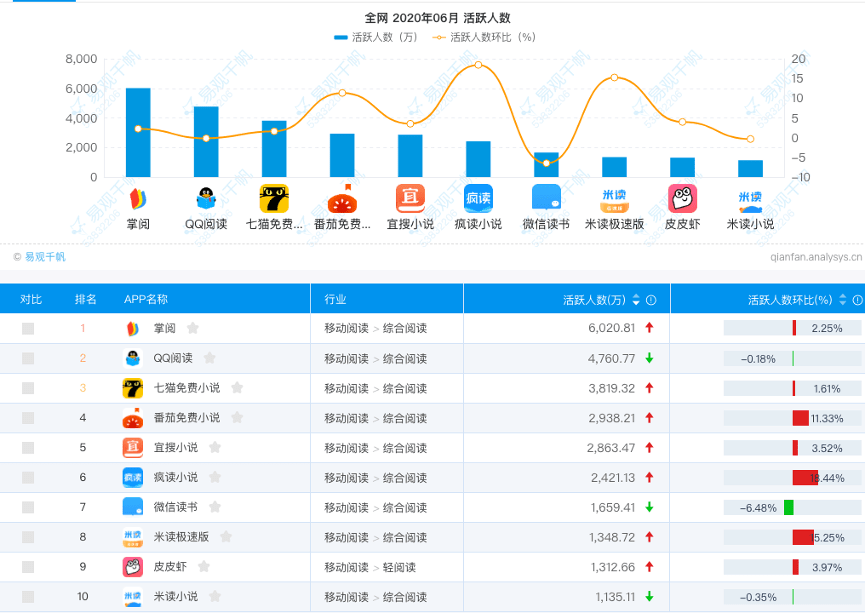Image resolution: width=866 pixels, height=614 pixels.
Task: Tick the compare checkbox for QQ阅读
Action: (x=28, y=358)
